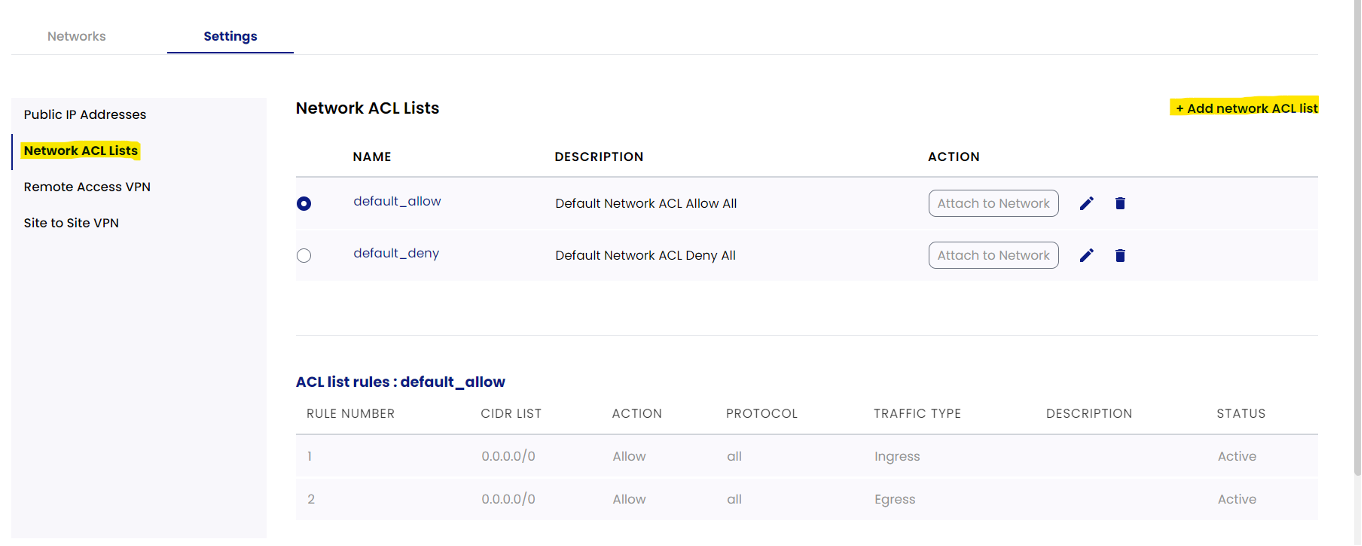Click the CIDR LIST column header
The image size is (1362, 546).
click(511, 413)
